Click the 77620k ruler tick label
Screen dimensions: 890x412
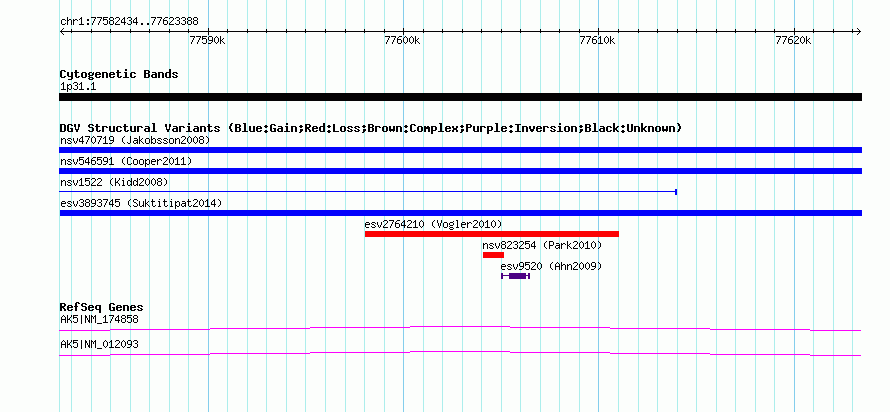point(794,40)
